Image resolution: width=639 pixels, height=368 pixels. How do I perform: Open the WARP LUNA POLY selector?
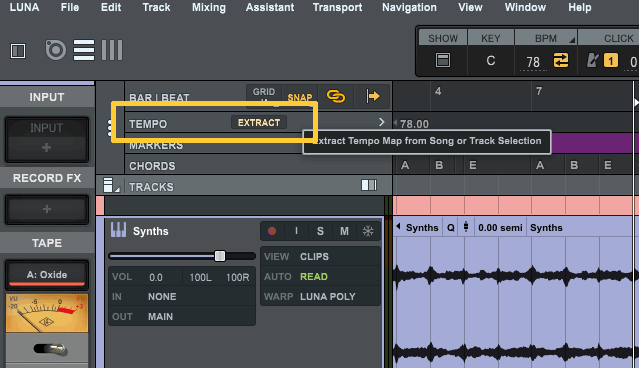coord(320,297)
